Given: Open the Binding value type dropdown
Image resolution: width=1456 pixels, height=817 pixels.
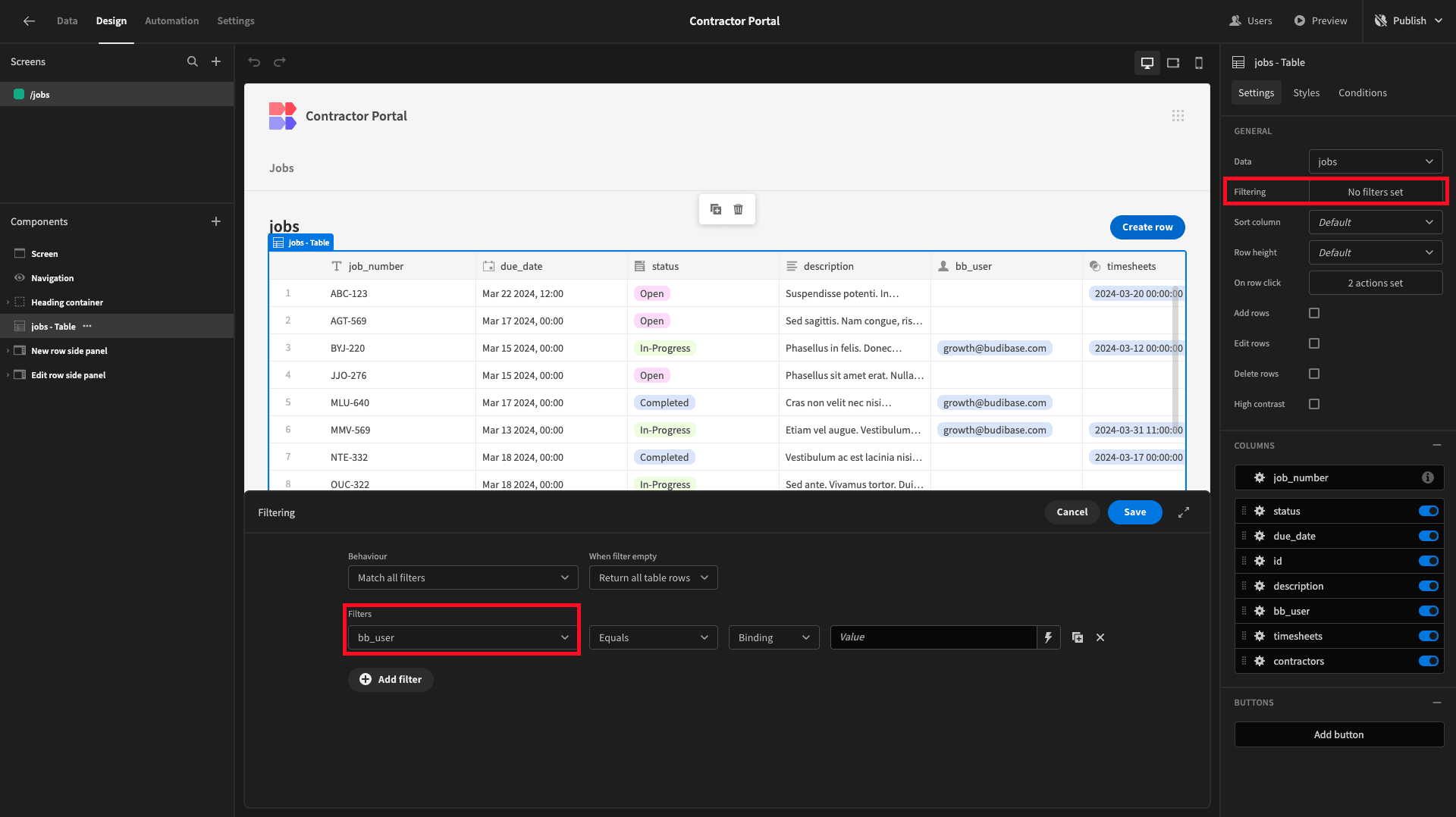Looking at the screenshot, I should click(773, 637).
